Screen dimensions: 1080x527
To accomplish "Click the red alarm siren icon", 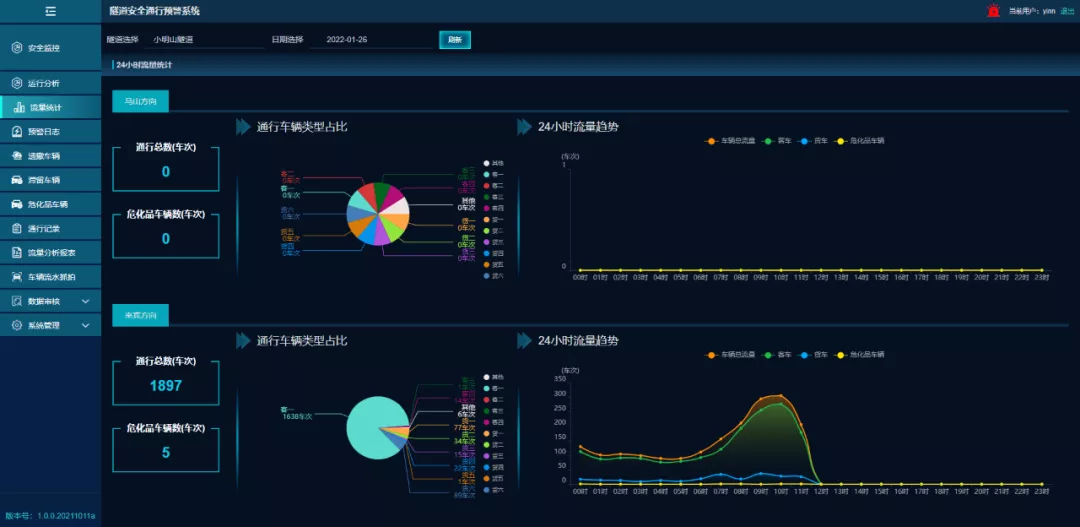I will (993, 11).
